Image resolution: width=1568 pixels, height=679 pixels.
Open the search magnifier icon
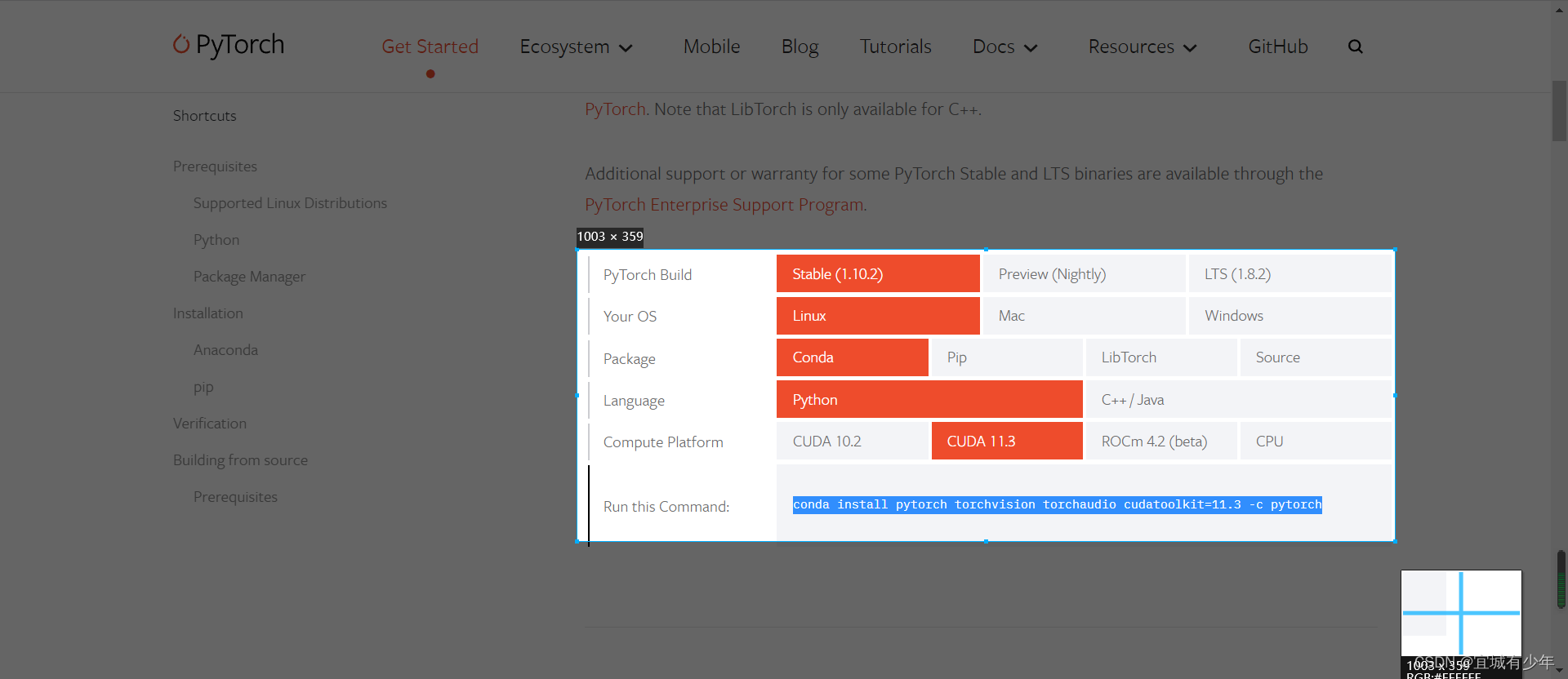point(1356,47)
